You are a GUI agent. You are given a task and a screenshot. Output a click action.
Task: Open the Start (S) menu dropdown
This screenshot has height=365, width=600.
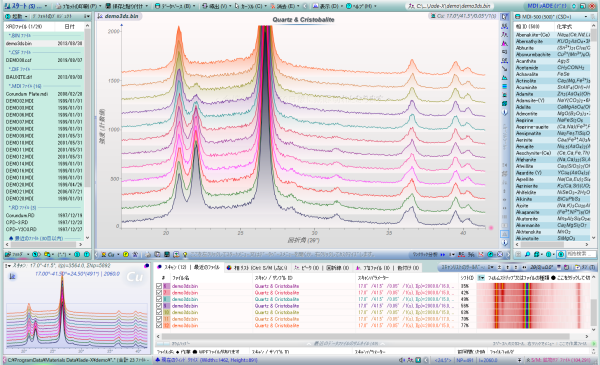(x=46, y=6)
